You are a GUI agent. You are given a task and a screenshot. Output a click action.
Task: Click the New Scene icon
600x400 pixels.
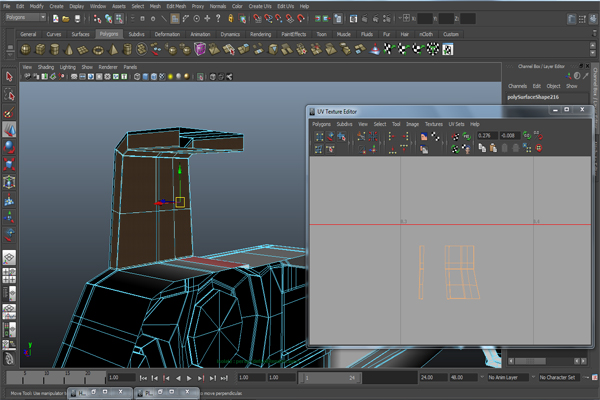[55, 19]
